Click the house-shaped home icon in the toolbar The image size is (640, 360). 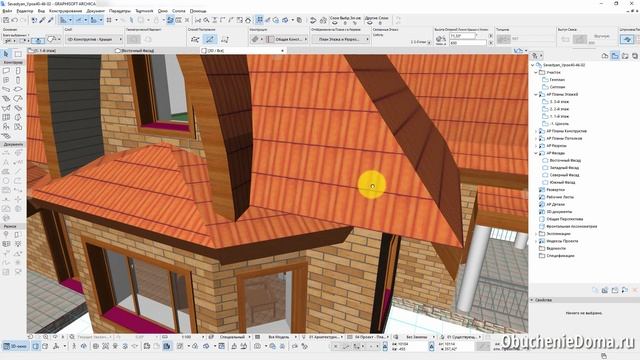coord(248,20)
